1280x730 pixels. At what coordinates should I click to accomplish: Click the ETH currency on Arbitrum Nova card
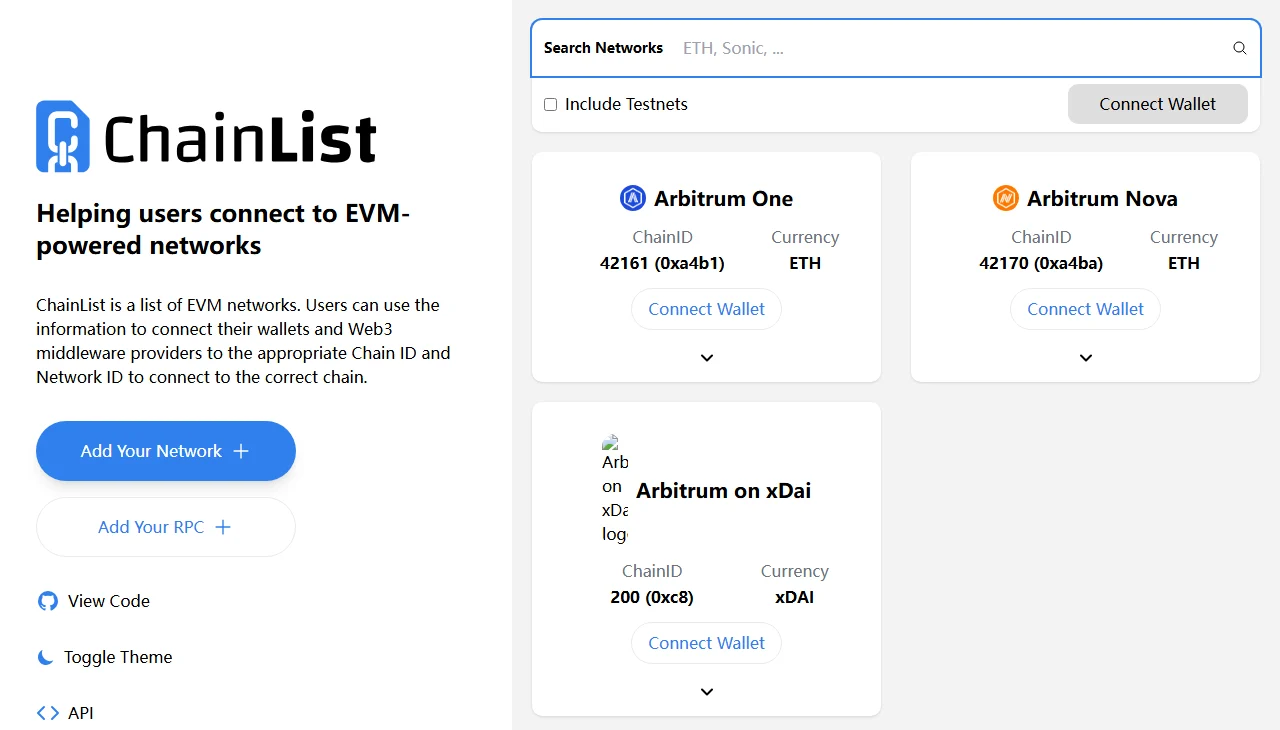tap(1184, 263)
